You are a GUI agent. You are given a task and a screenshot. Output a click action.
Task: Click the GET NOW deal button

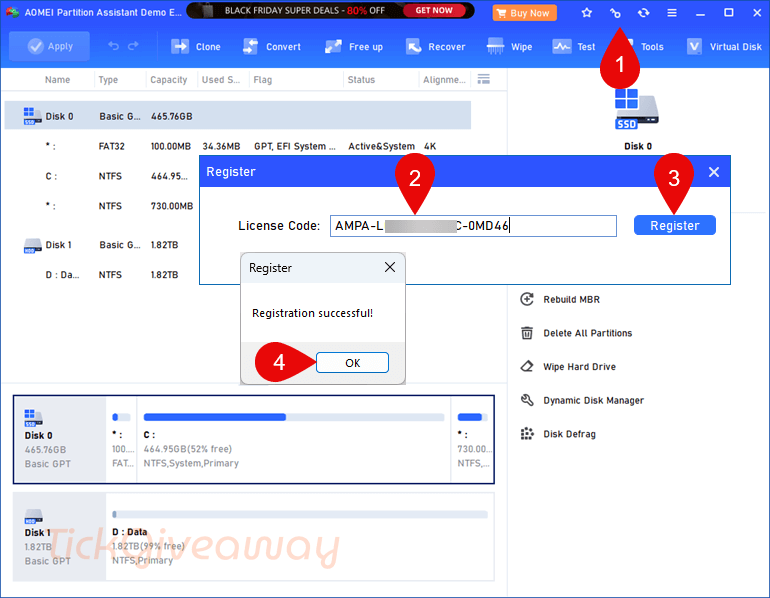tap(434, 10)
